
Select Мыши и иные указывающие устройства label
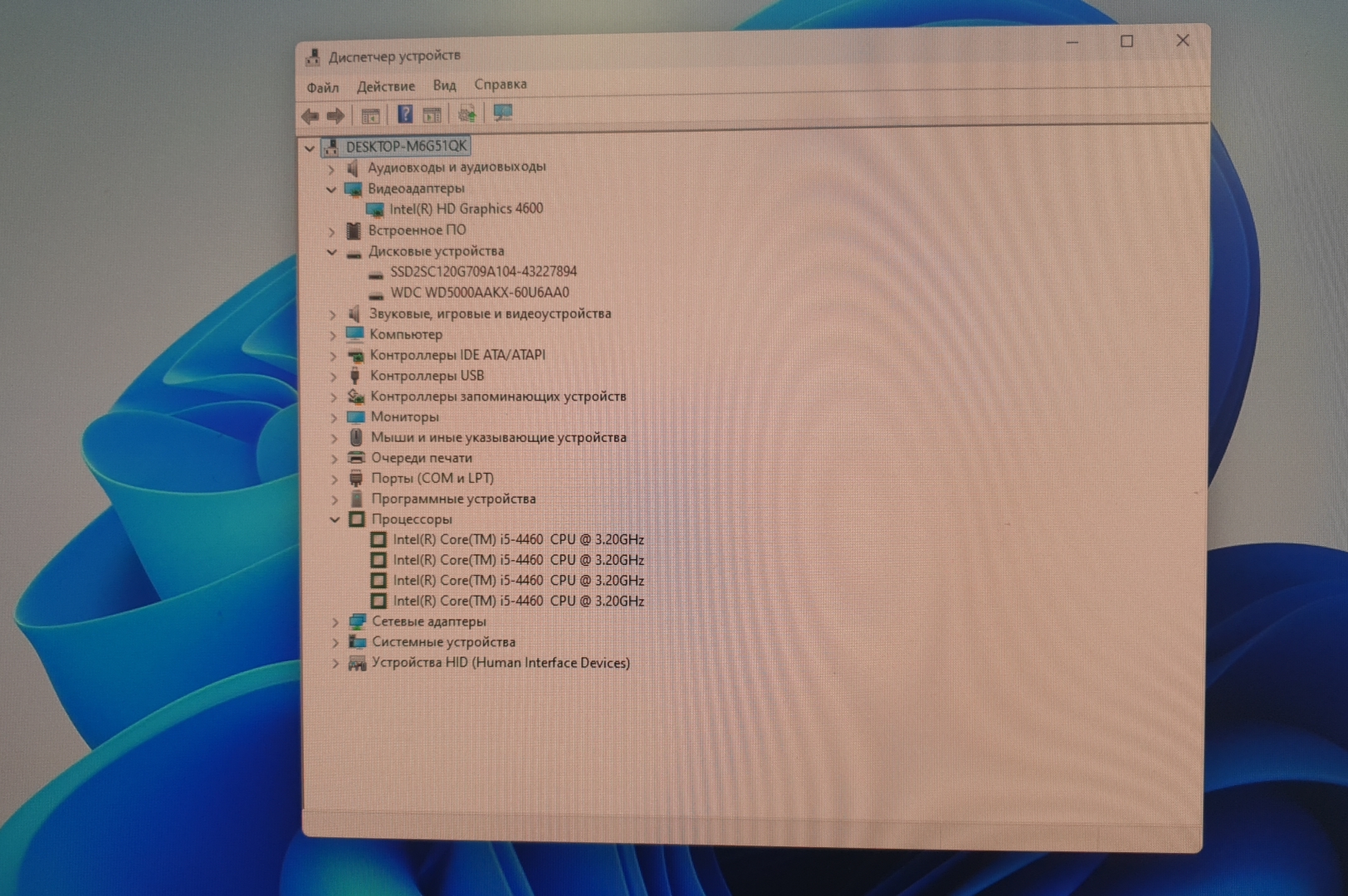point(498,437)
